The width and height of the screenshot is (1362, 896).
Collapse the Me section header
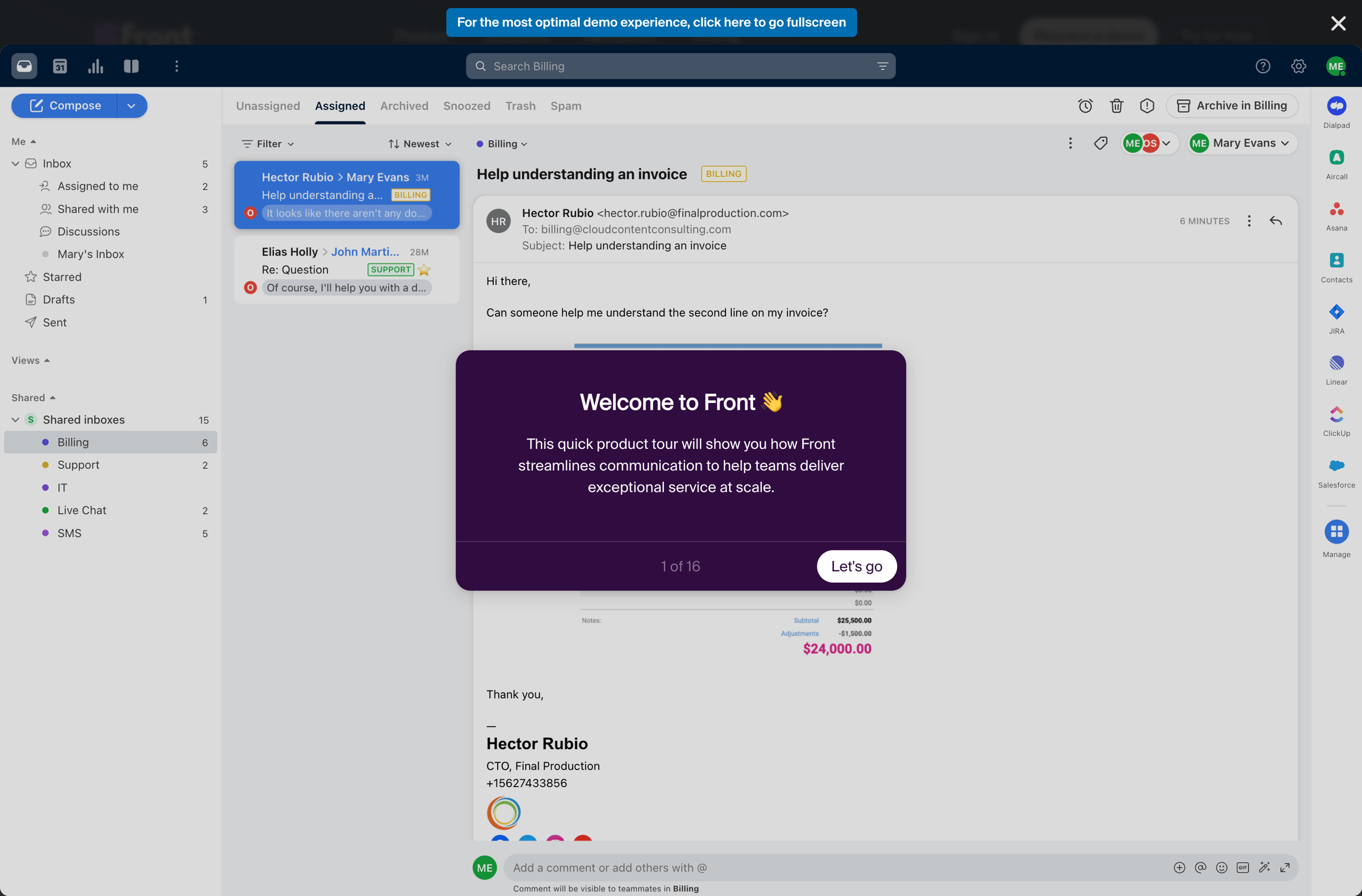(24, 141)
